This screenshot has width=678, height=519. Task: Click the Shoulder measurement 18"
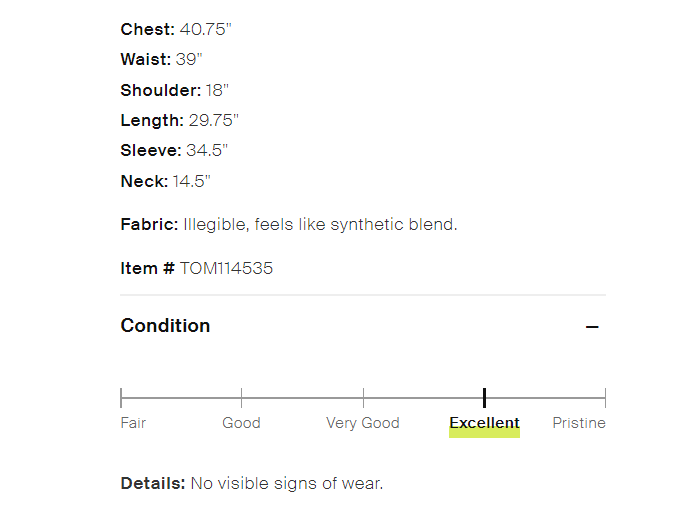click(x=218, y=90)
